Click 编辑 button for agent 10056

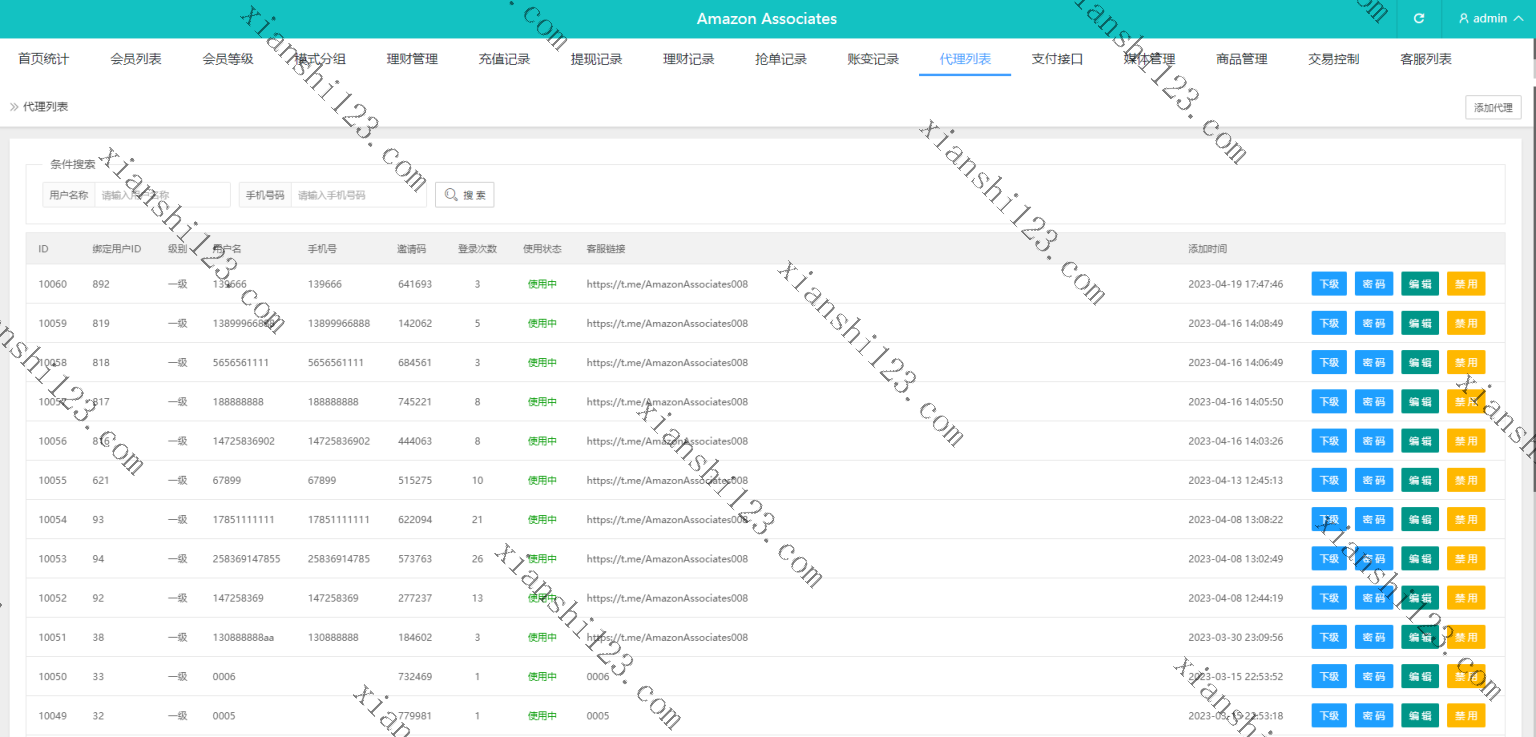click(1420, 441)
